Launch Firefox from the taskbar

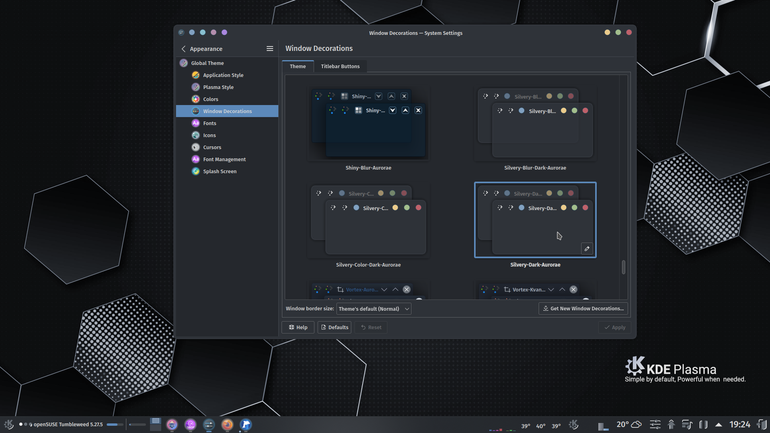tap(227, 424)
